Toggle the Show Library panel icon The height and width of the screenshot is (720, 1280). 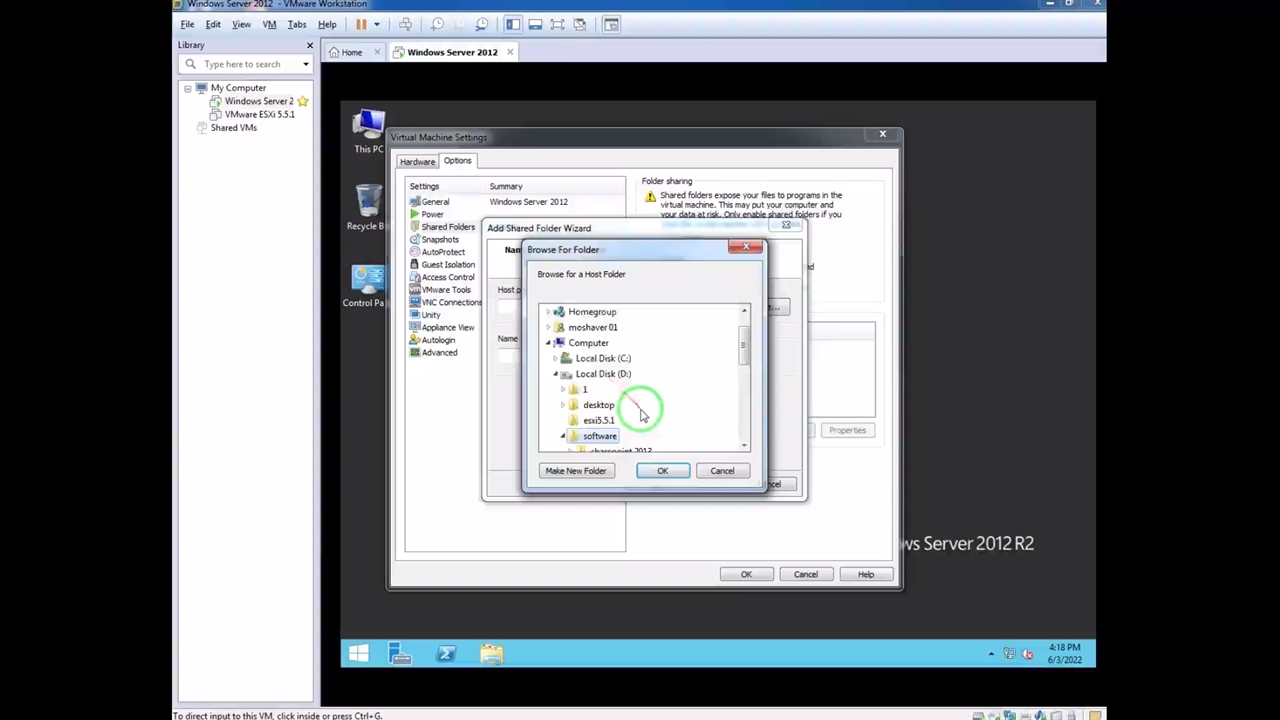click(x=512, y=24)
